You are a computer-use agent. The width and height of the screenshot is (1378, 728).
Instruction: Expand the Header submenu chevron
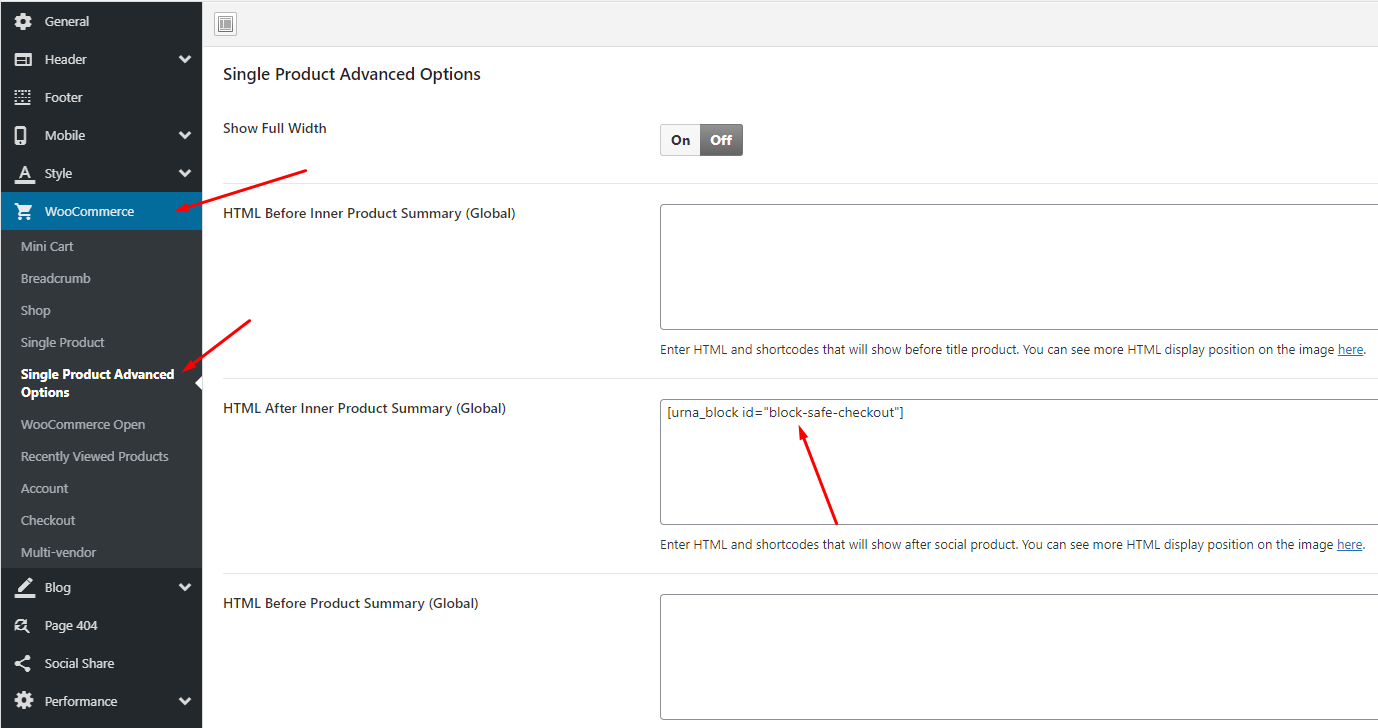coord(185,59)
